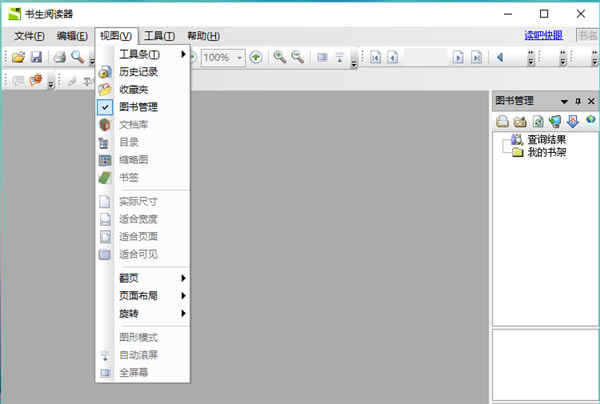The image size is (600, 404).
Task: Open the 工具(T) menu
Action: tap(160, 36)
